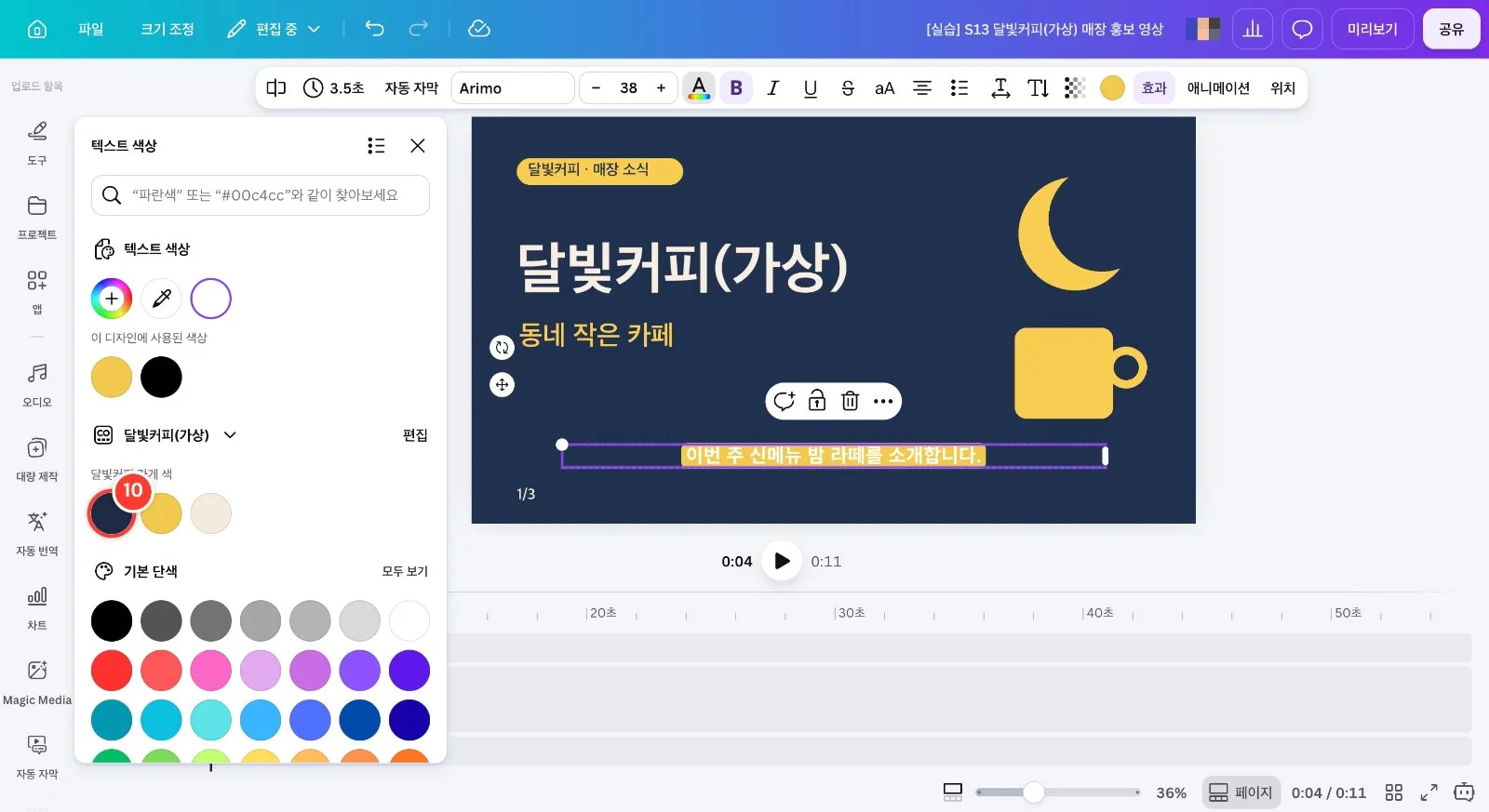The image size is (1489, 812).
Task: Decrease font size with minus
Action: [x=596, y=88]
